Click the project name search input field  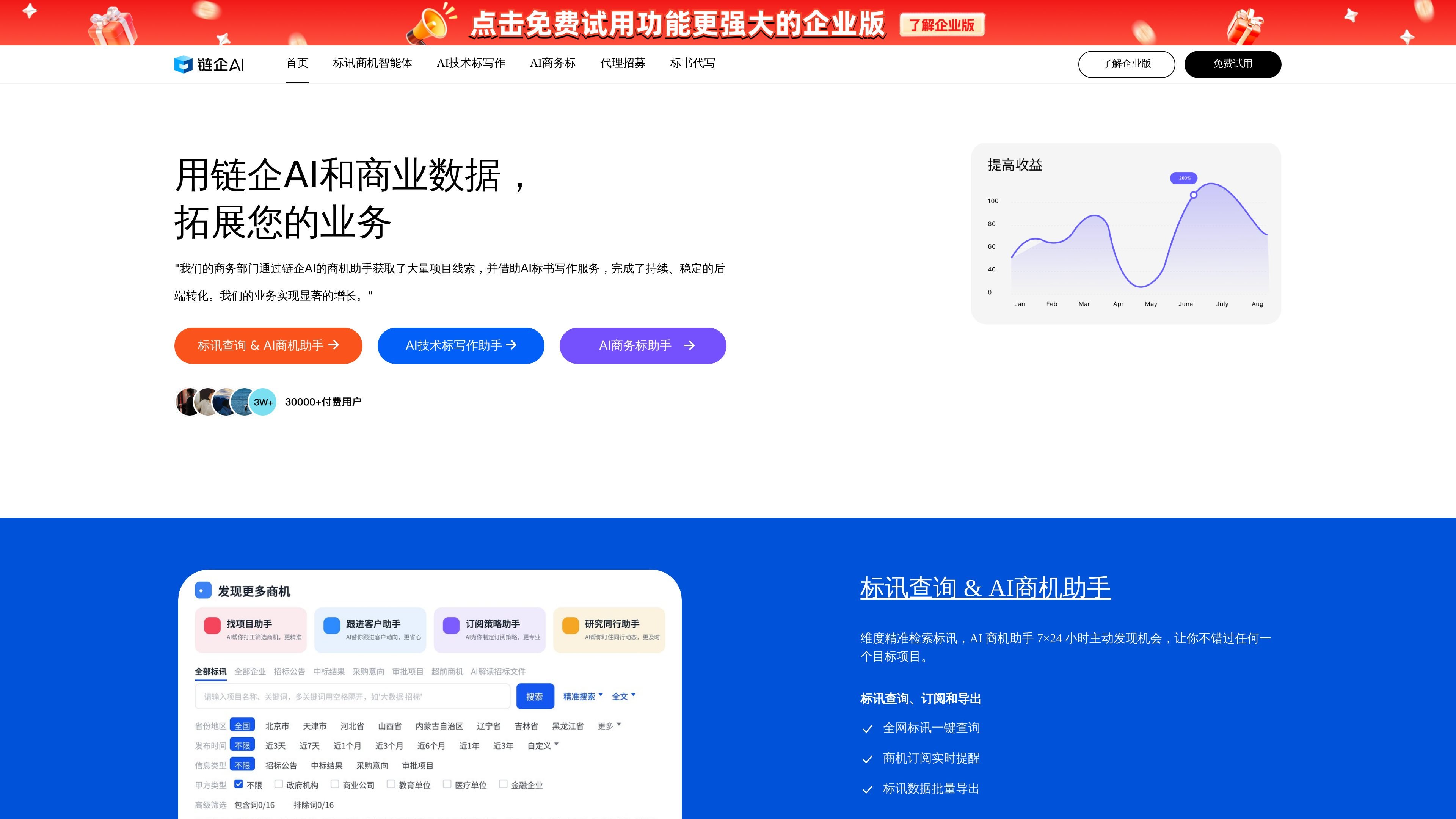tap(352, 697)
